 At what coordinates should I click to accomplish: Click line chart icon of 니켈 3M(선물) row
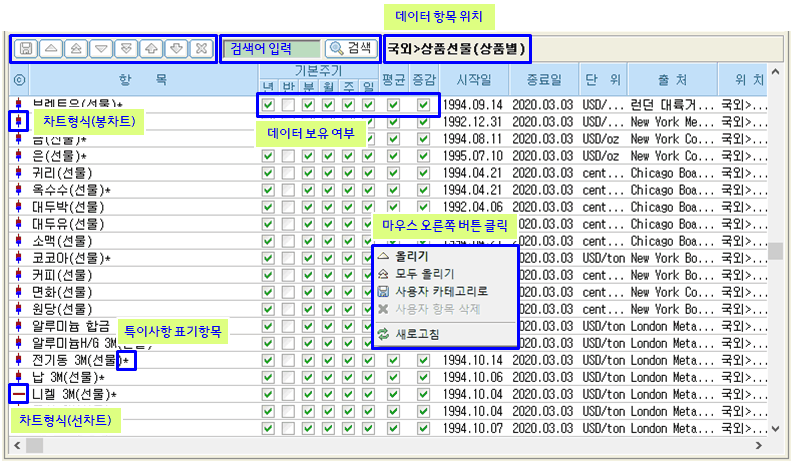coord(19,394)
